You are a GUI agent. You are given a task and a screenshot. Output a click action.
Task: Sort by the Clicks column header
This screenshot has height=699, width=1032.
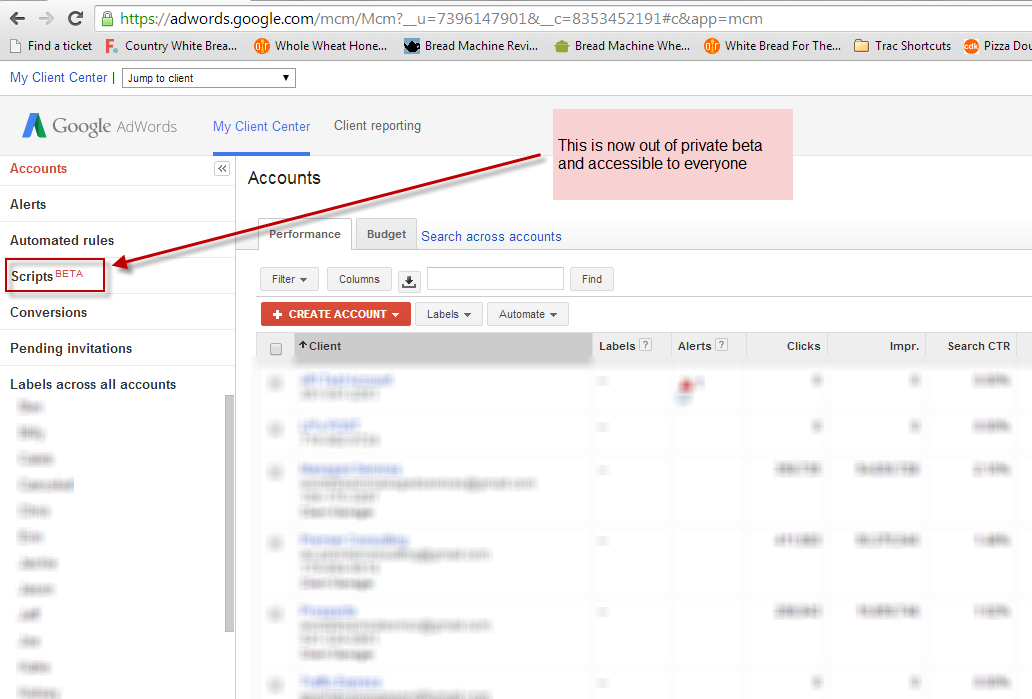[x=803, y=346]
